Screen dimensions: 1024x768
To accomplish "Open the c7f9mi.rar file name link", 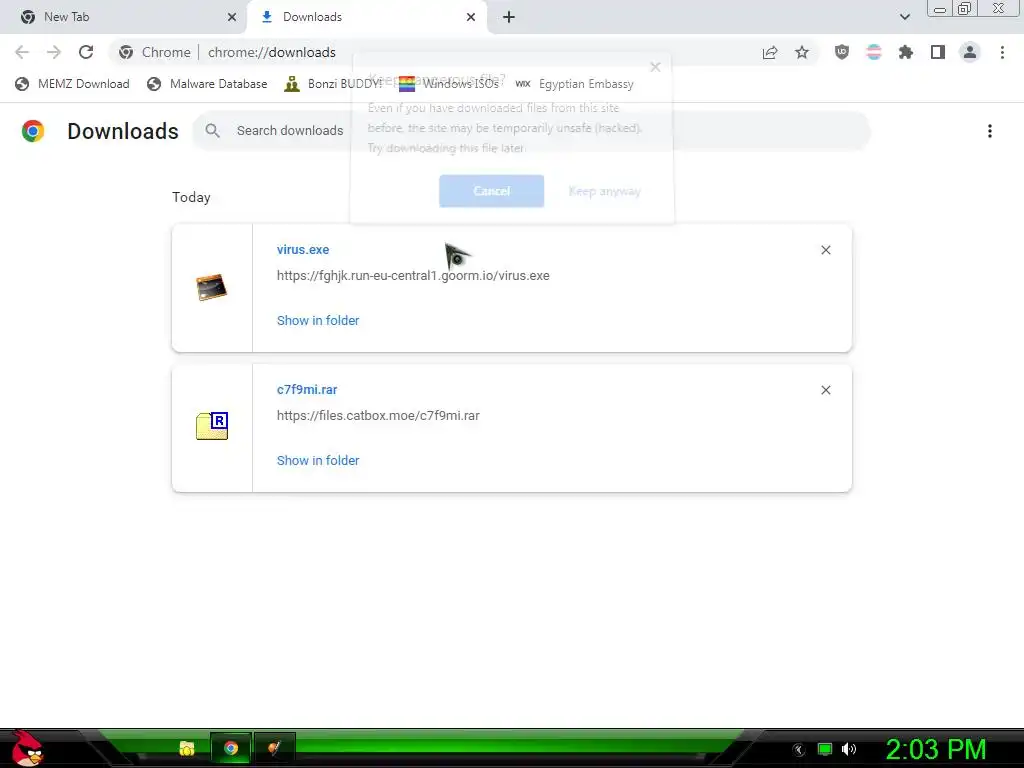I will tap(307, 389).
